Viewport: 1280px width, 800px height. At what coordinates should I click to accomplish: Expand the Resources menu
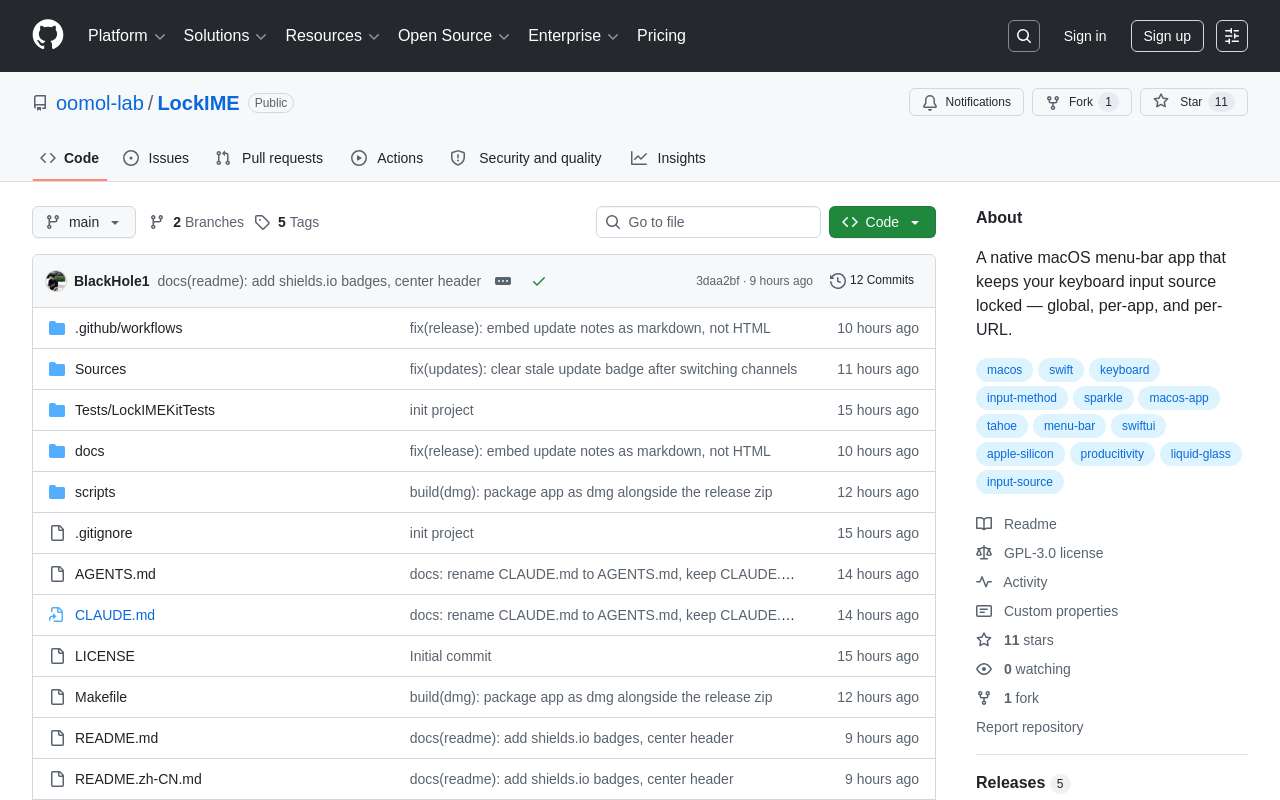(332, 36)
